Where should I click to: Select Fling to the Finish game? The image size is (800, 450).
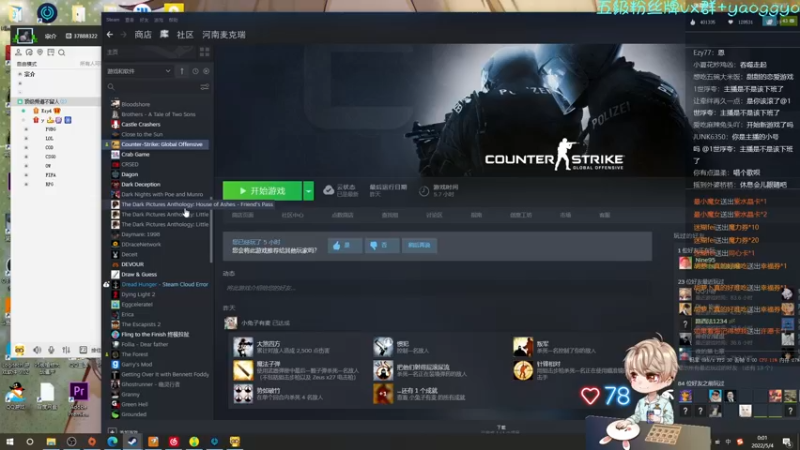[x=155, y=334]
